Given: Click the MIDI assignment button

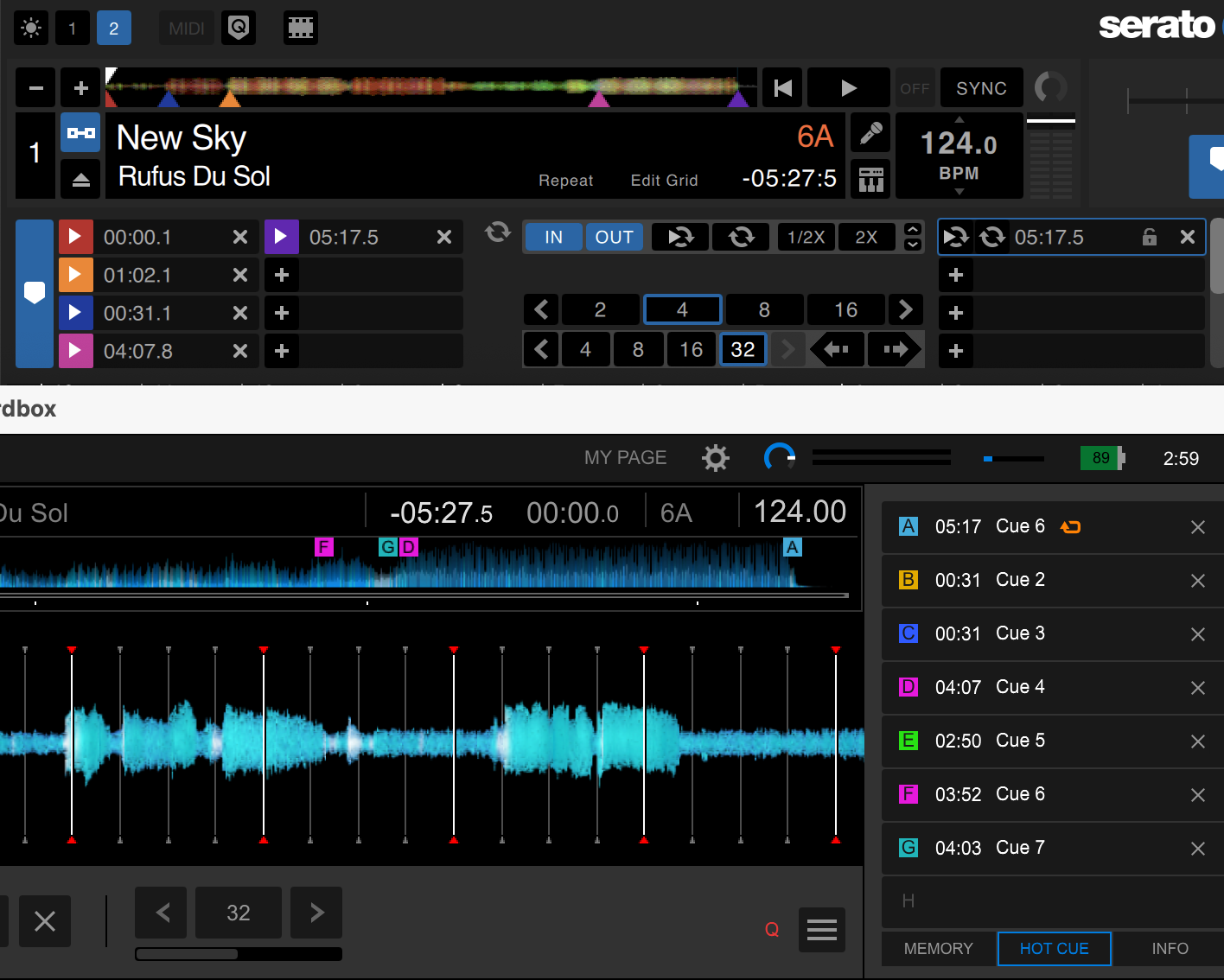Looking at the screenshot, I should tap(187, 29).
